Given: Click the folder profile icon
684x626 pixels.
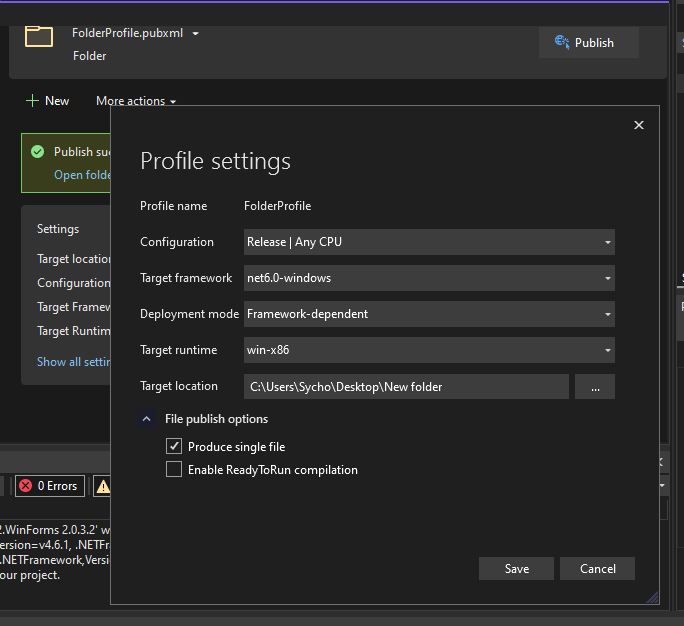Looking at the screenshot, I should (39, 36).
